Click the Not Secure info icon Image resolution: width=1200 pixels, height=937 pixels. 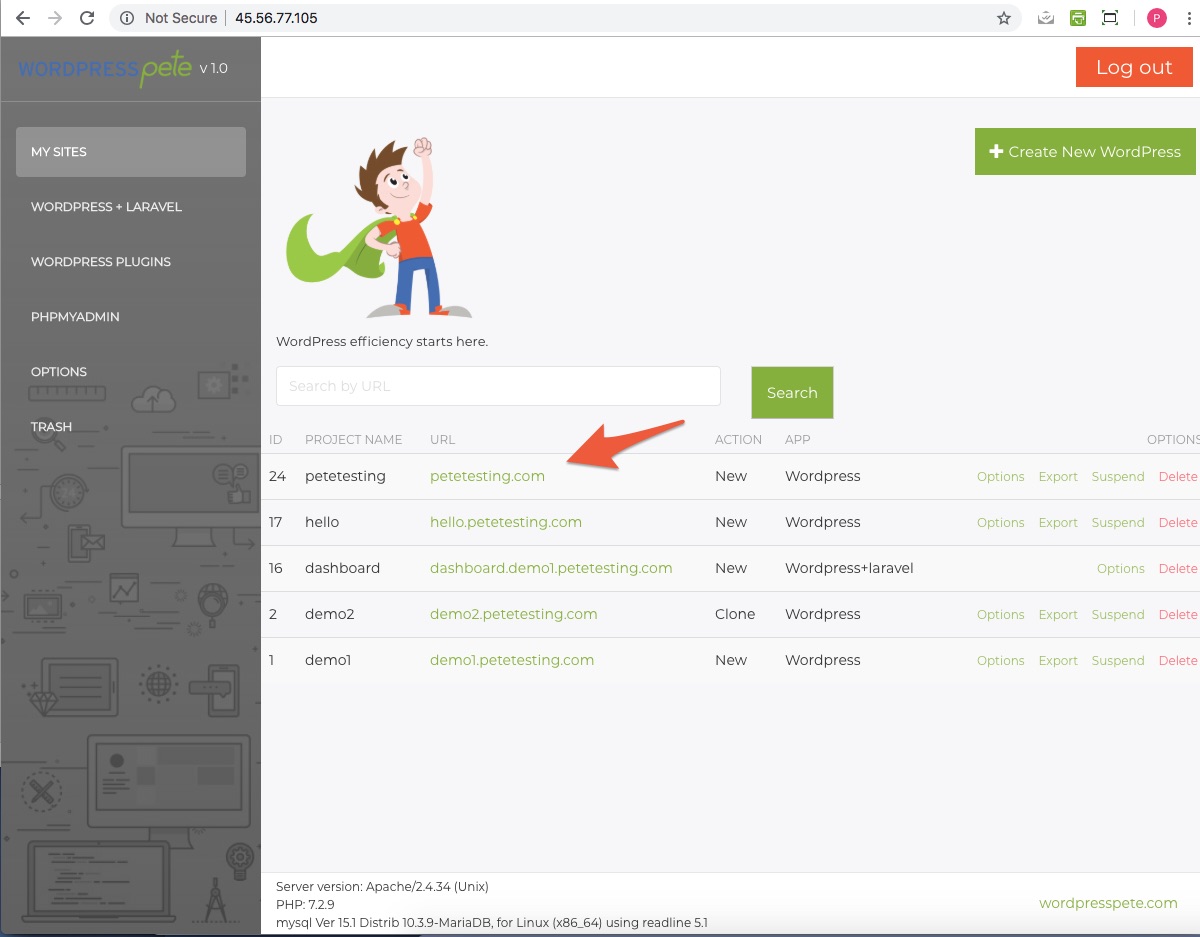tap(127, 18)
